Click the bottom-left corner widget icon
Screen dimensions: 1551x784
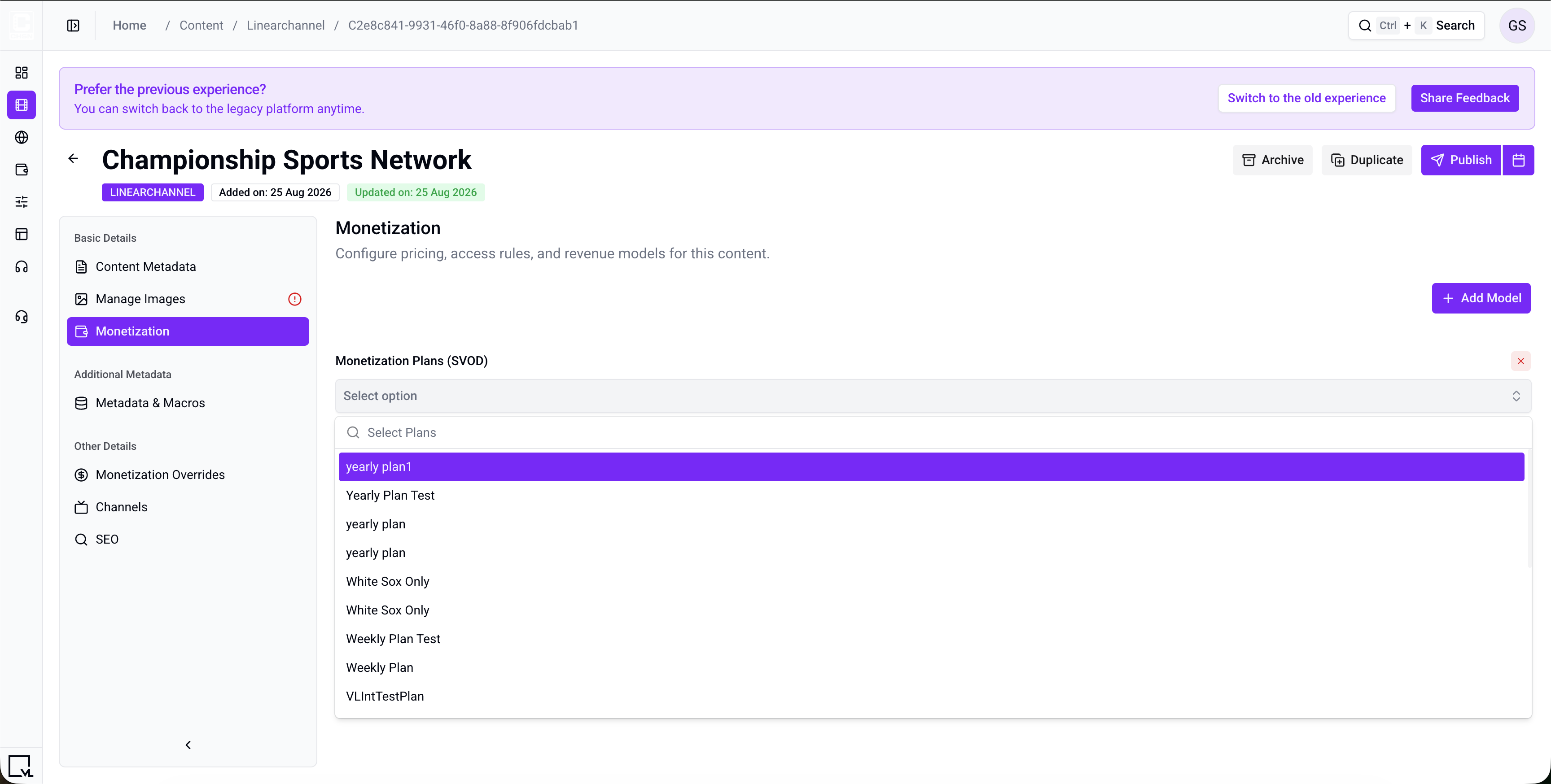coord(20,767)
